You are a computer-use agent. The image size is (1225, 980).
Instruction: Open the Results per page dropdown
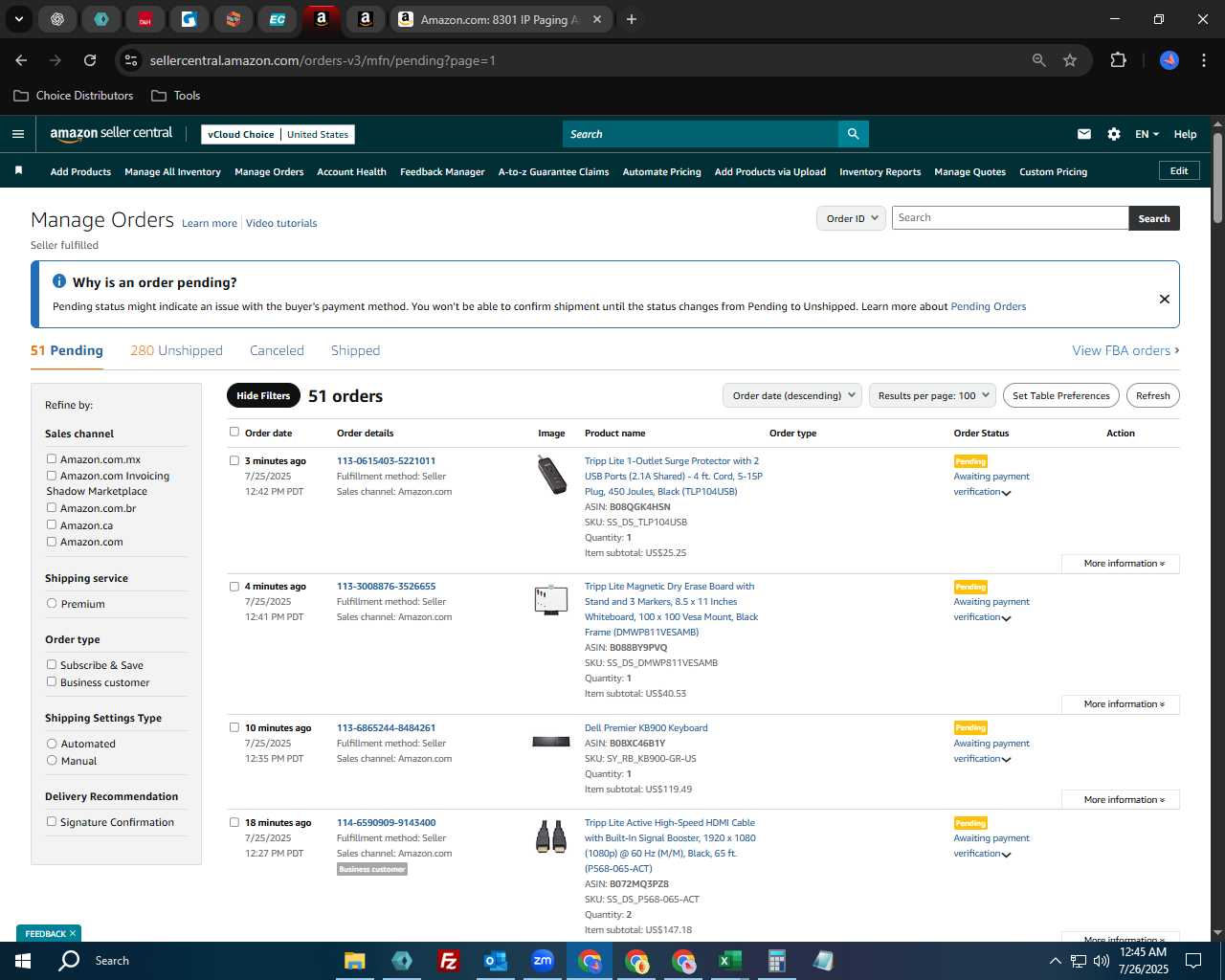pos(932,395)
